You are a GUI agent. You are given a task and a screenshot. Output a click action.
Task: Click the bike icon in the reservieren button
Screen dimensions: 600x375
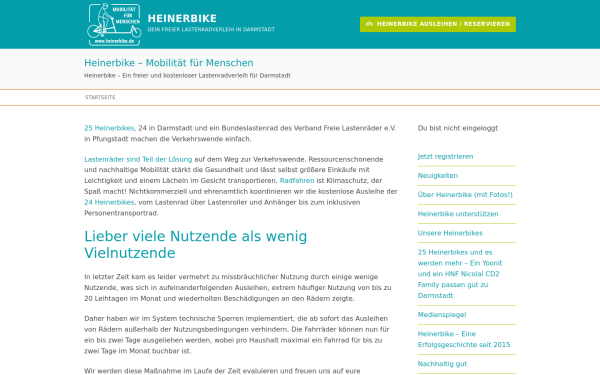coord(369,24)
